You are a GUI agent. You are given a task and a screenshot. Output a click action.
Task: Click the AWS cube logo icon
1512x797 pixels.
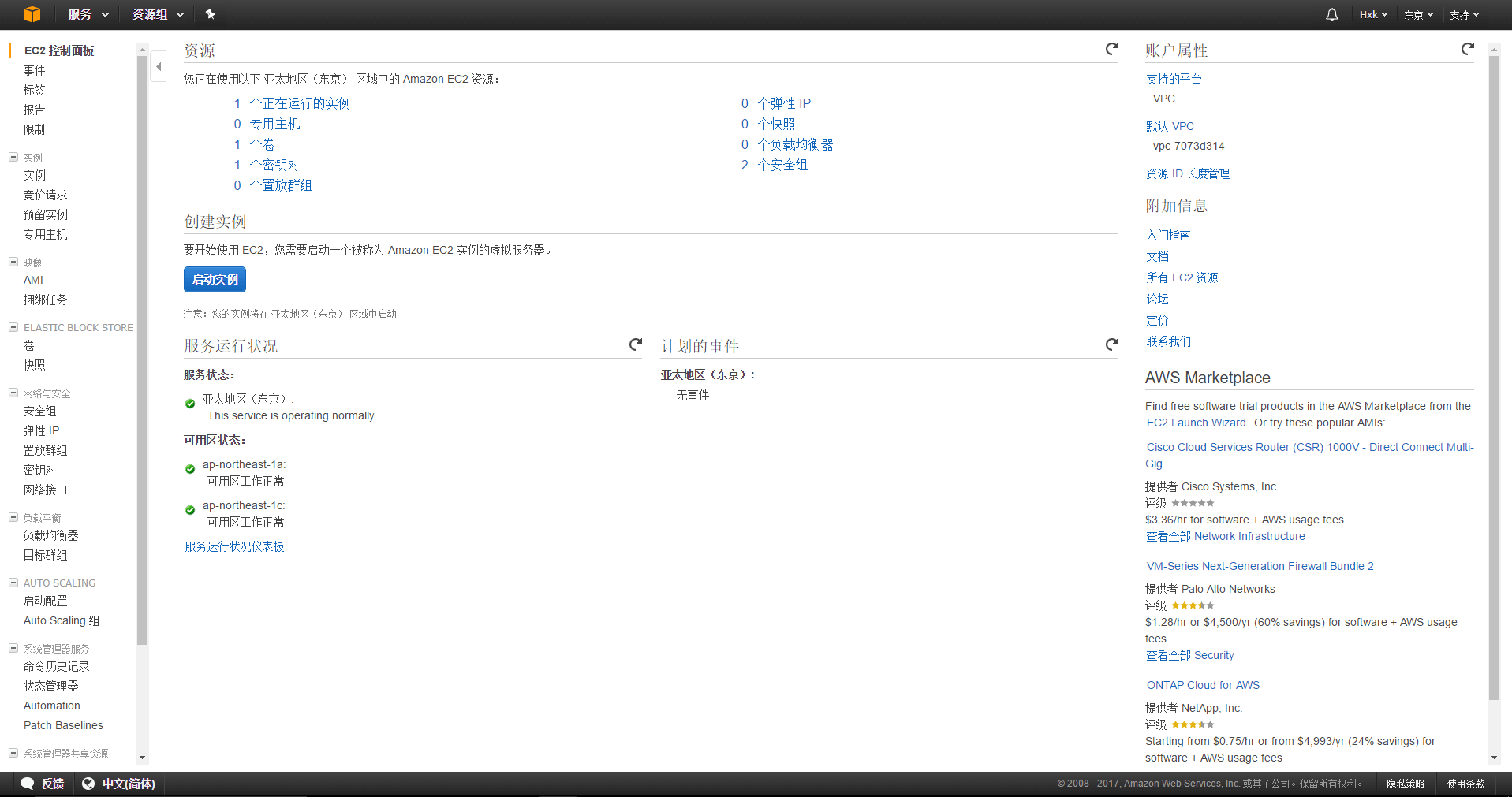click(32, 14)
